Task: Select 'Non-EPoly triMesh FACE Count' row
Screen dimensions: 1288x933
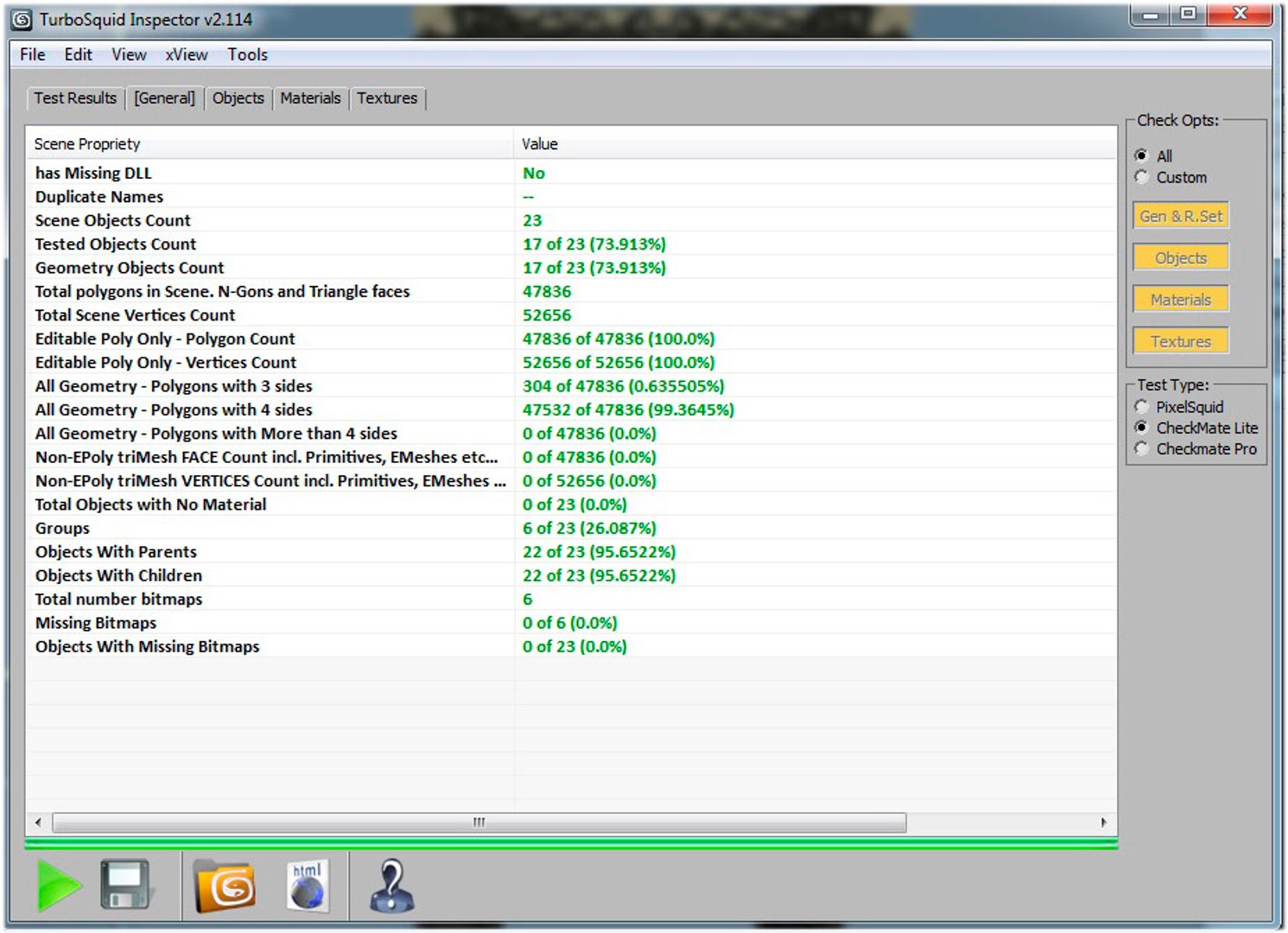Action: click(571, 457)
